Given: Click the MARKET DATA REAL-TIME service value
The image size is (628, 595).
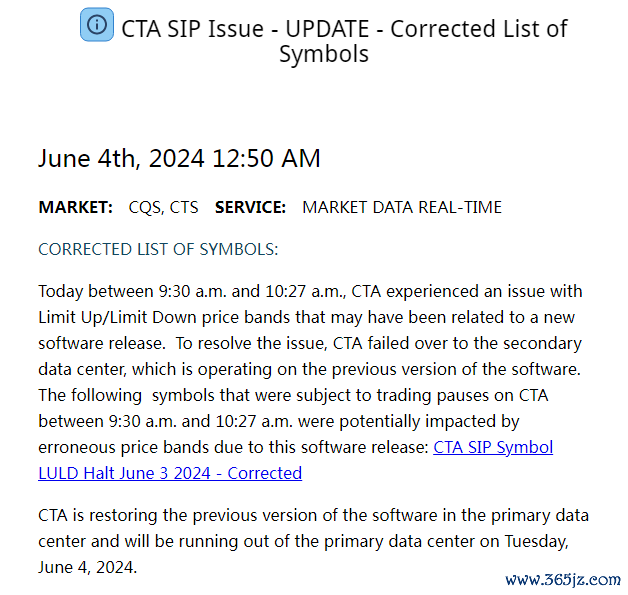Looking at the screenshot, I should click(x=402, y=207).
